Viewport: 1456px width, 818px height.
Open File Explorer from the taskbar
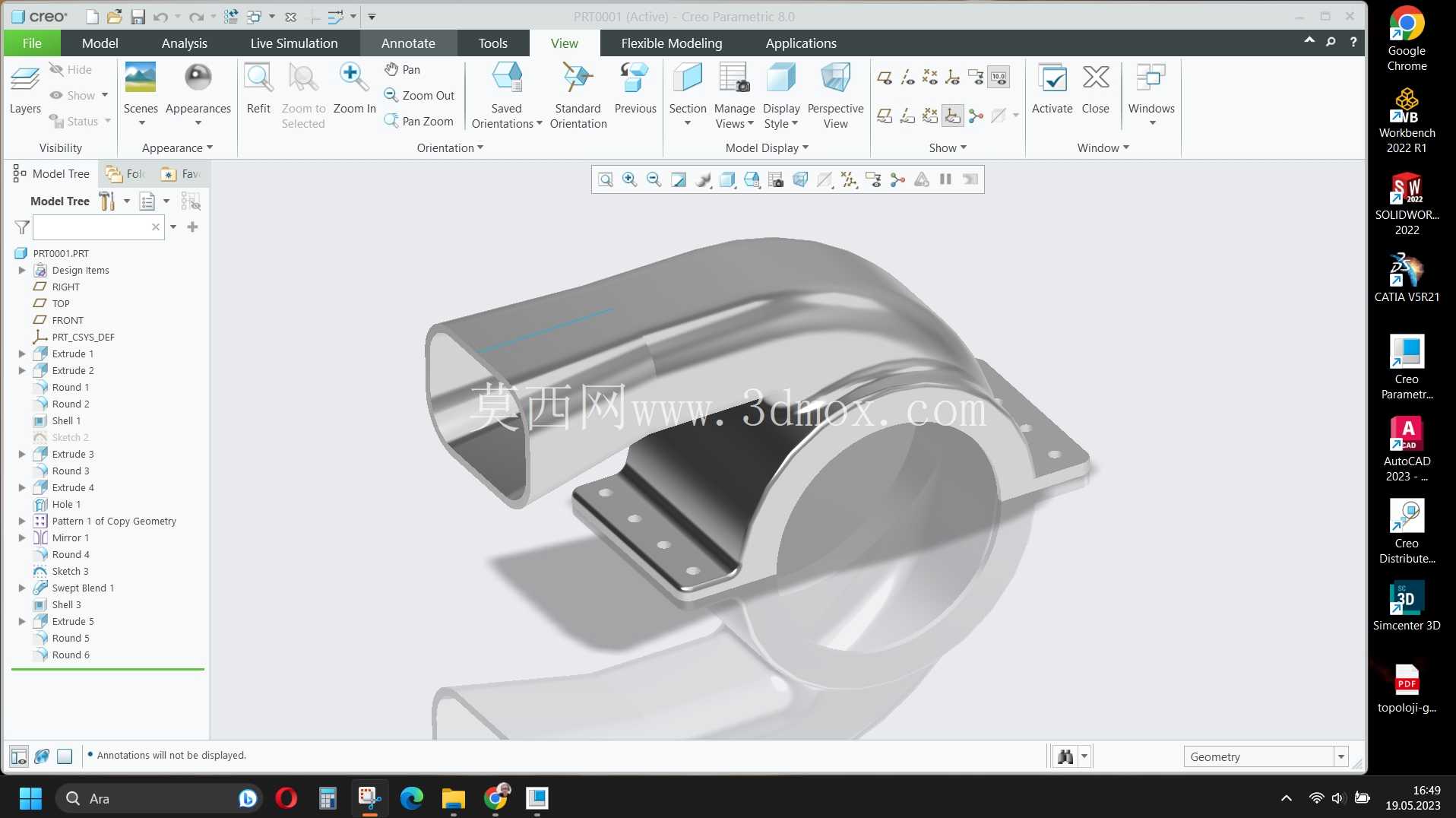click(x=453, y=798)
